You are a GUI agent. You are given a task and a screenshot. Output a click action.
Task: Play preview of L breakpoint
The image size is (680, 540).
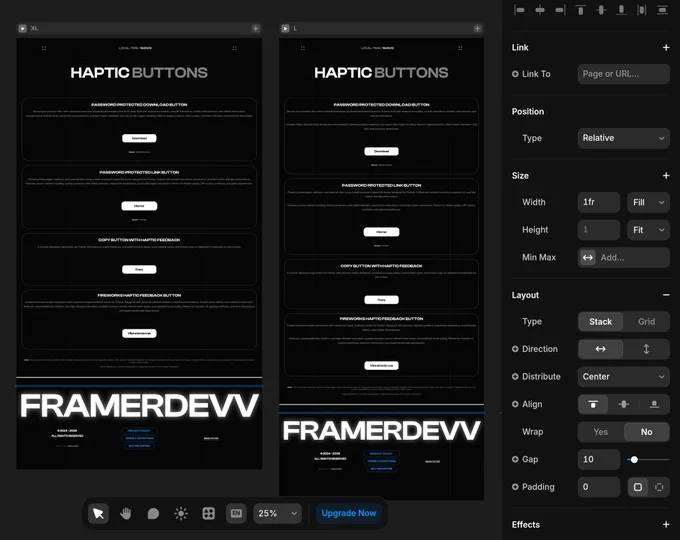[x=285, y=28]
